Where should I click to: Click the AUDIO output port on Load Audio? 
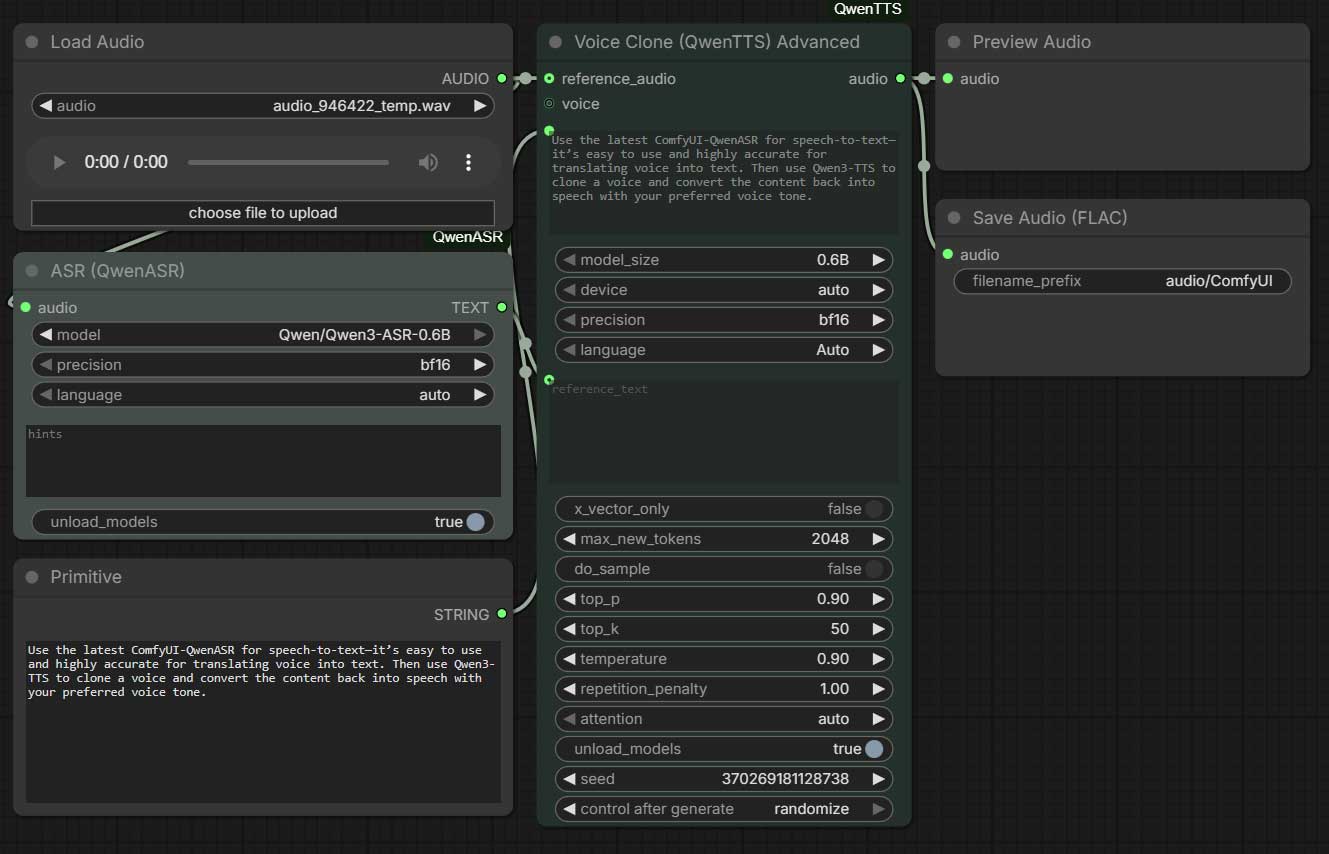pyautogui.click(x=501, y=78)
